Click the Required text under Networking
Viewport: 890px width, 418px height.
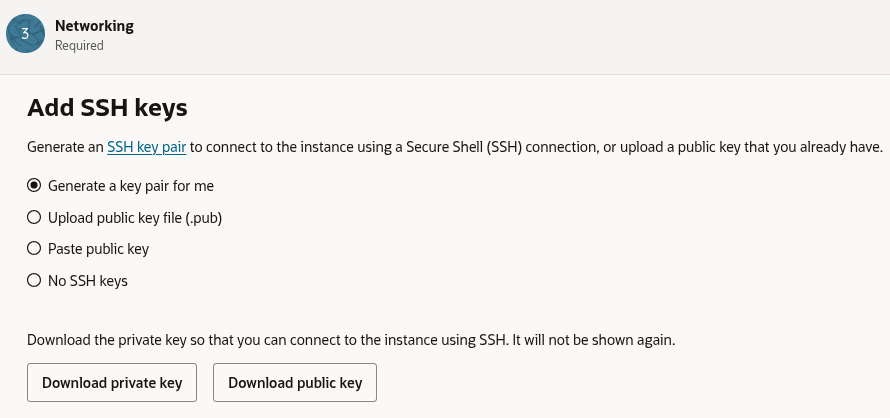79,45
